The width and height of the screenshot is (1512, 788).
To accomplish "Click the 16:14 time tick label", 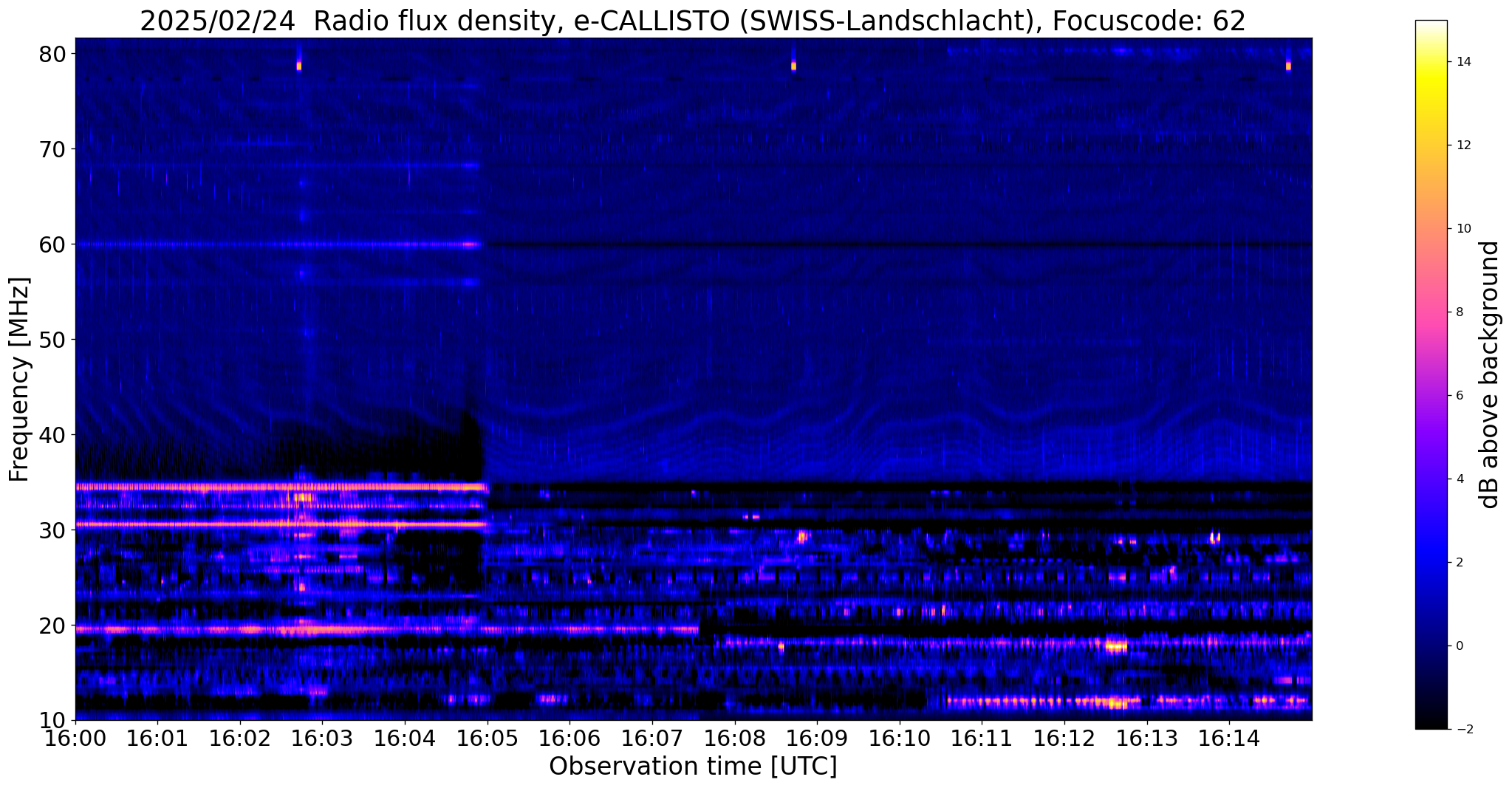I will (1230, 737).
